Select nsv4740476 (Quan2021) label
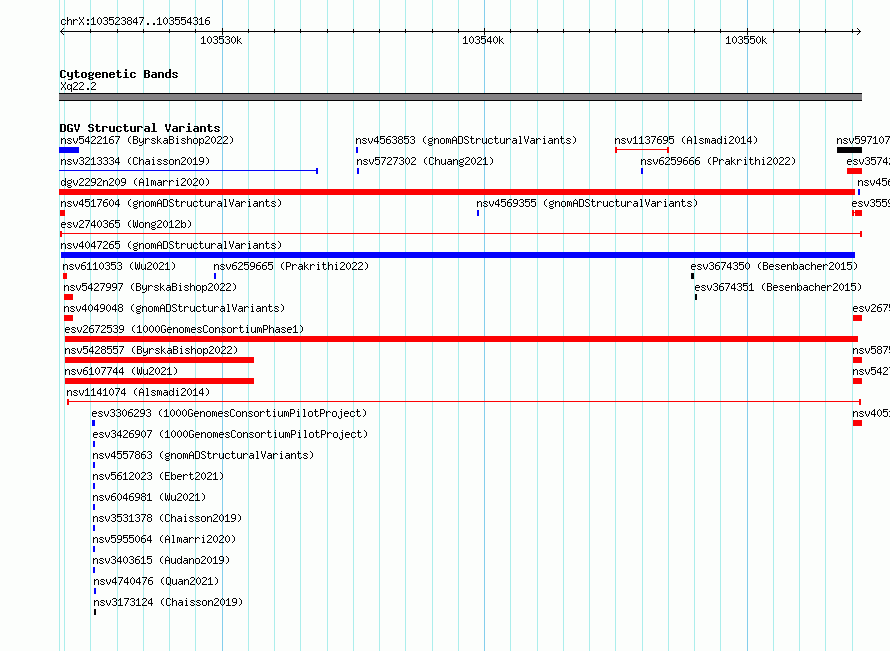The height and width of the screenshot is (651, 890). (156, 581)
